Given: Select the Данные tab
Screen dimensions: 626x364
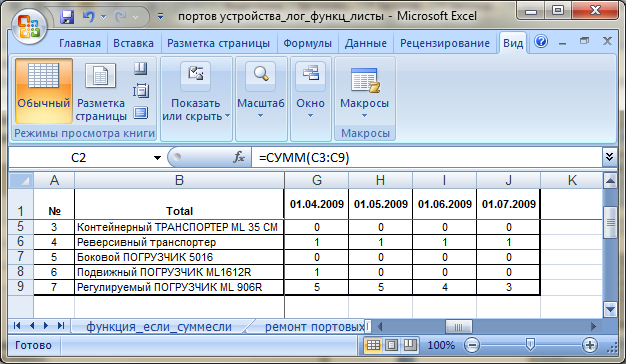Looking at the screenshot, I should [x=366, y=43].
